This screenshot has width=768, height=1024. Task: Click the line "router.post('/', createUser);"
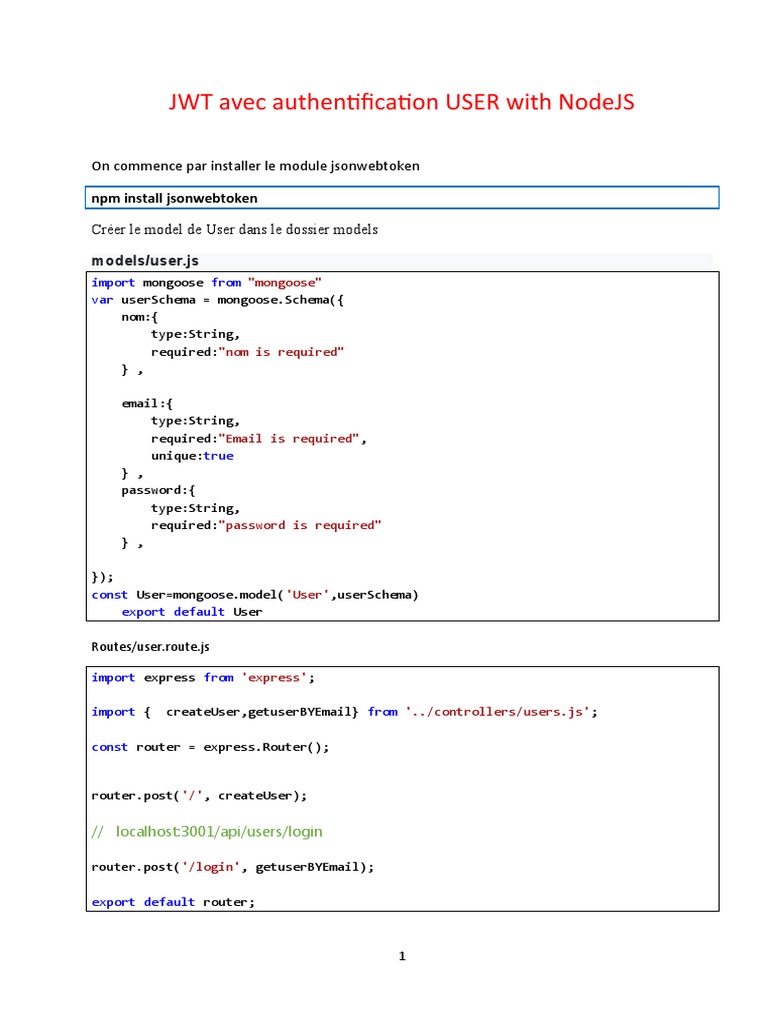click(x=199, y=795)
